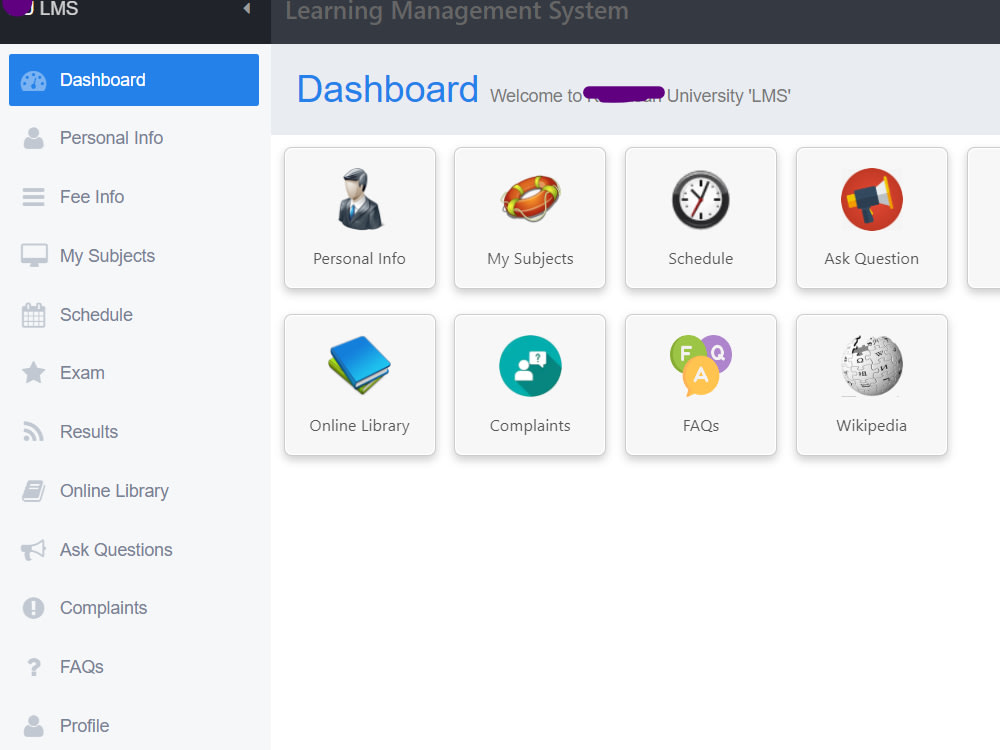Click the Schedule tile label
Viewport: 1000px width, 750px height.
pos(700,258)
